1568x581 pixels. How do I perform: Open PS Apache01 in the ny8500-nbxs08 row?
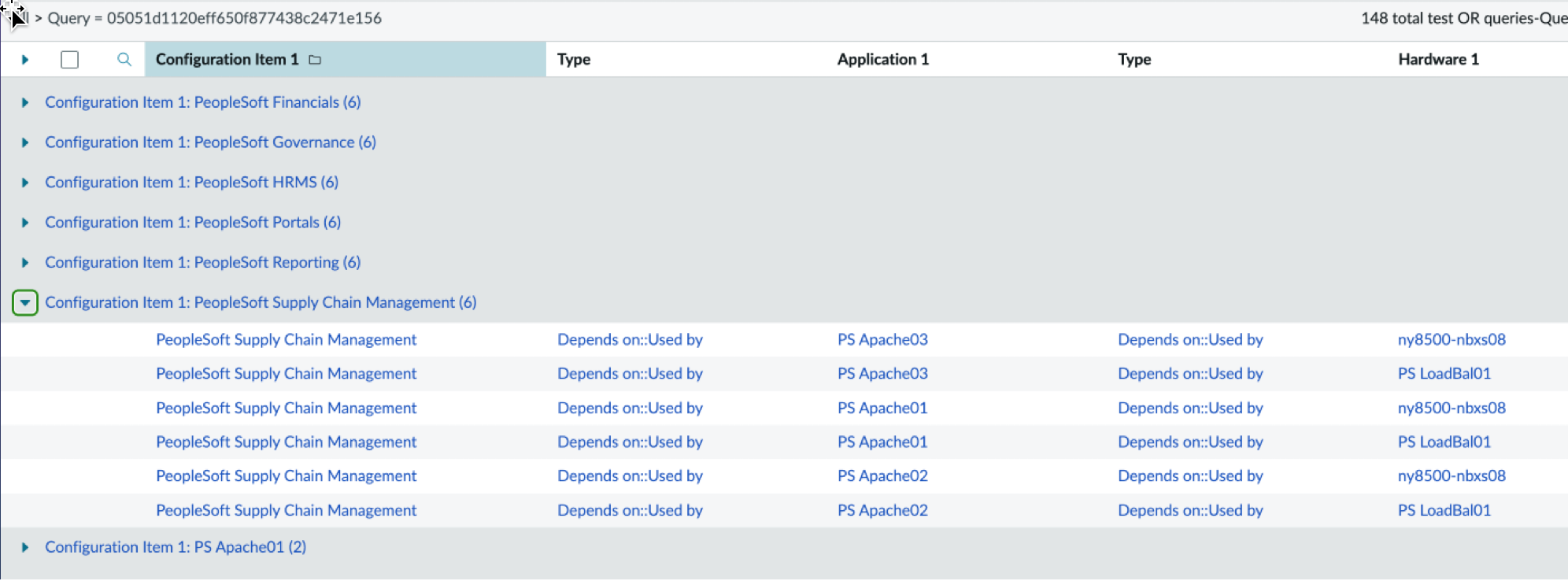[x=882, y=409]
